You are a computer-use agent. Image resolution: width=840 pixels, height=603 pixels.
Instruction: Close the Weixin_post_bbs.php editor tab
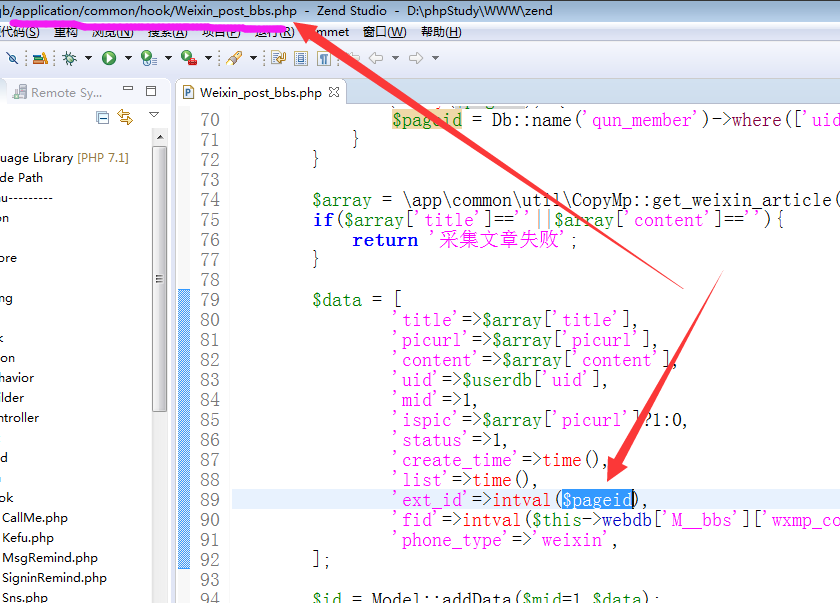point(335,92)
